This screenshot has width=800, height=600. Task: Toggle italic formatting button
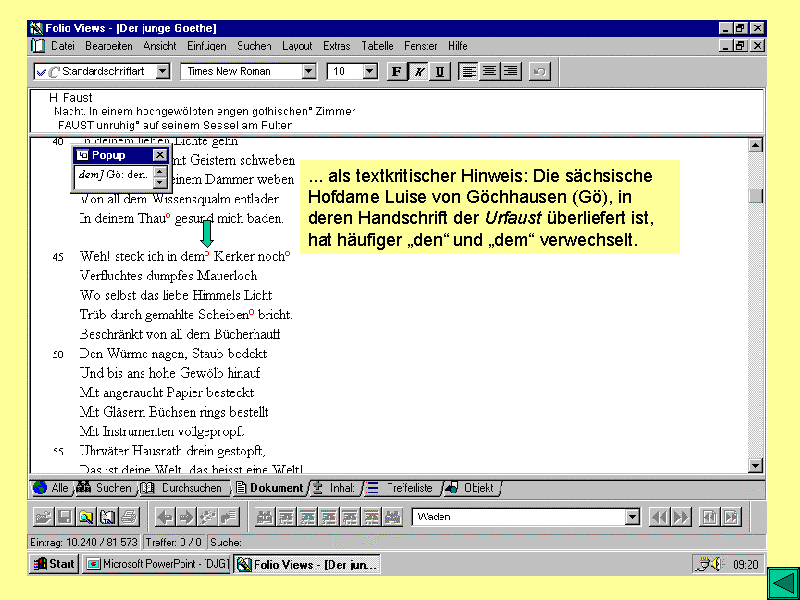[x=418, y=71]
